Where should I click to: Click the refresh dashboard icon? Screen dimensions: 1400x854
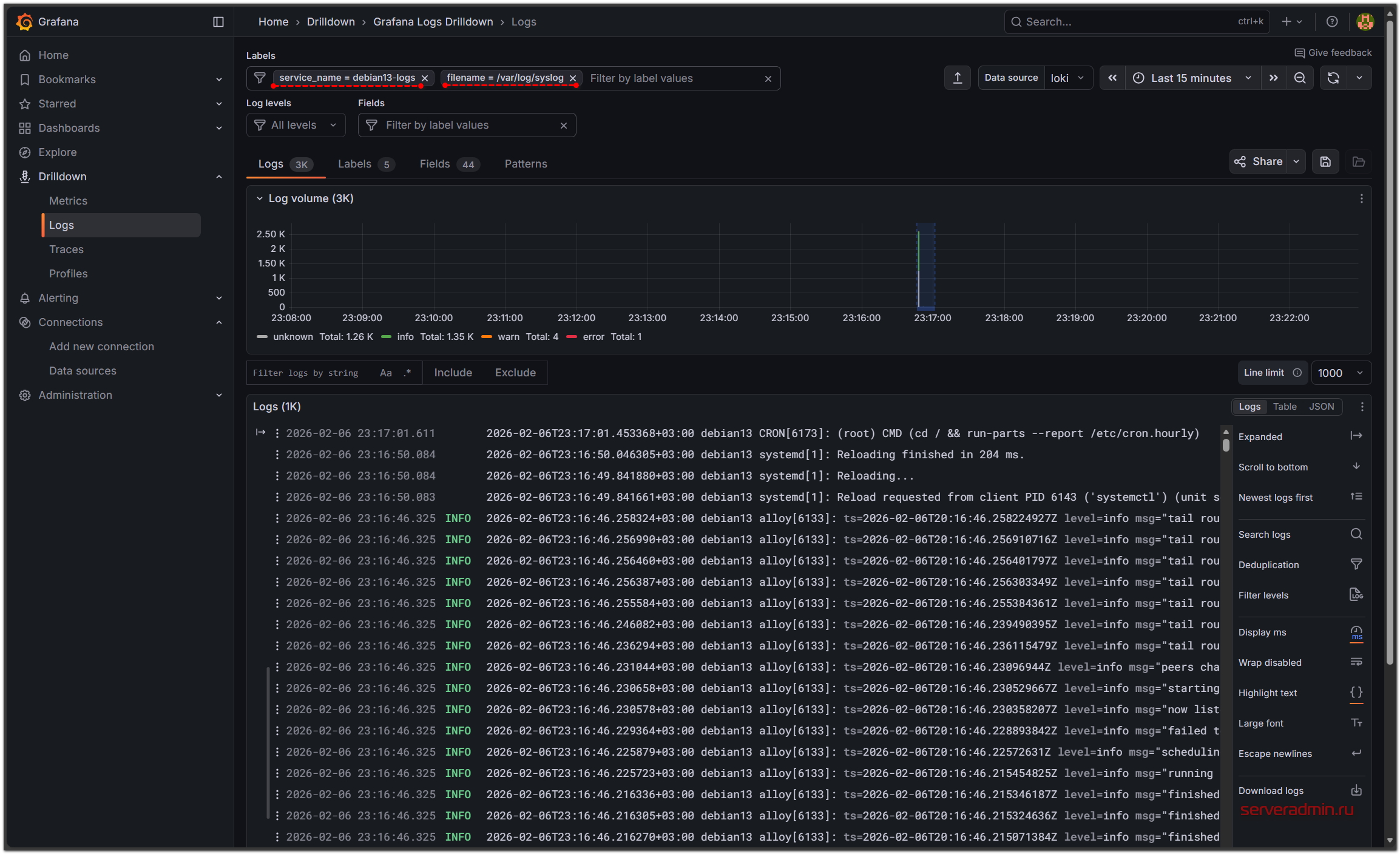pyautogui.click(x=1333, y=78)
